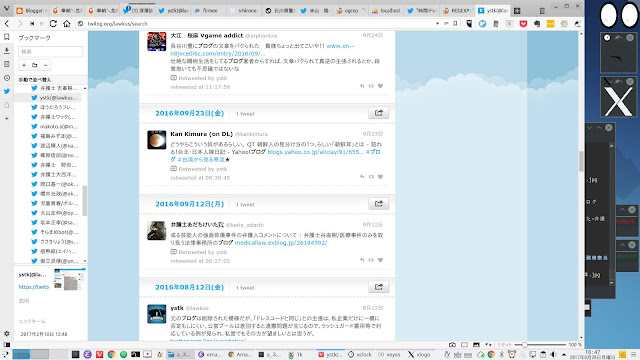Reload the current page
The image size is (640, 360).
click(x=53, y=24)
